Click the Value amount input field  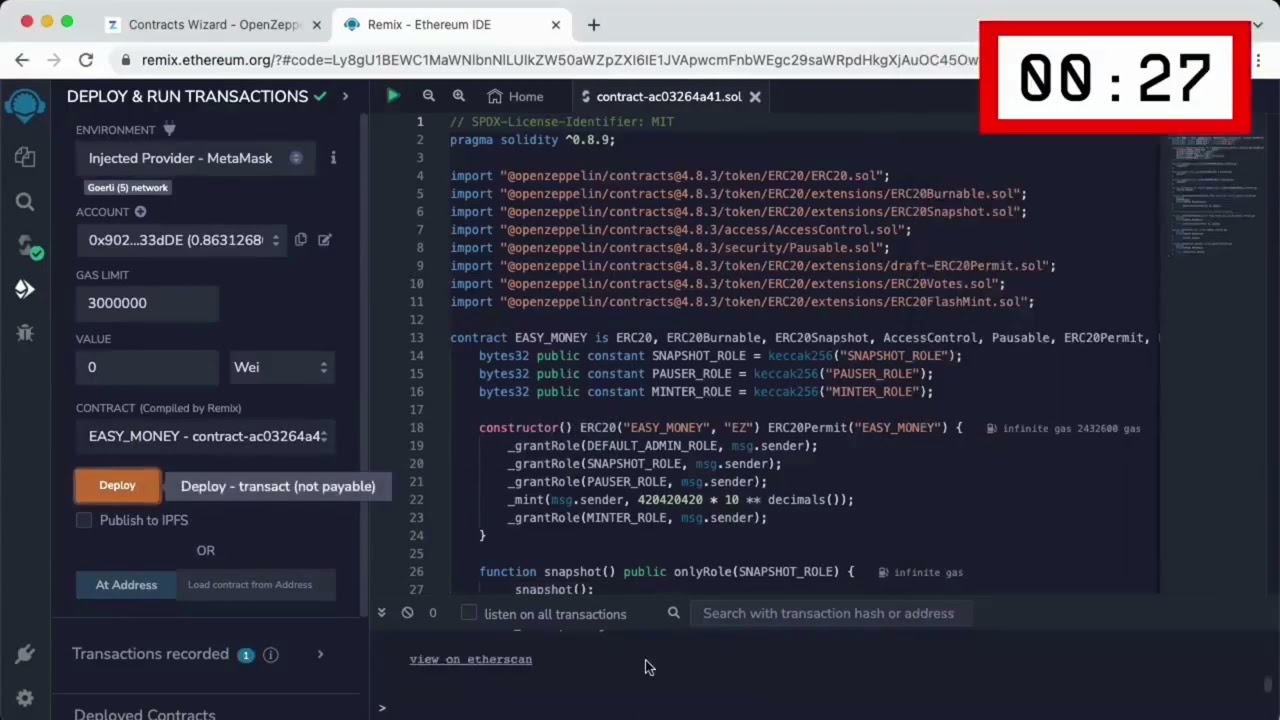(x=147, y=367)
